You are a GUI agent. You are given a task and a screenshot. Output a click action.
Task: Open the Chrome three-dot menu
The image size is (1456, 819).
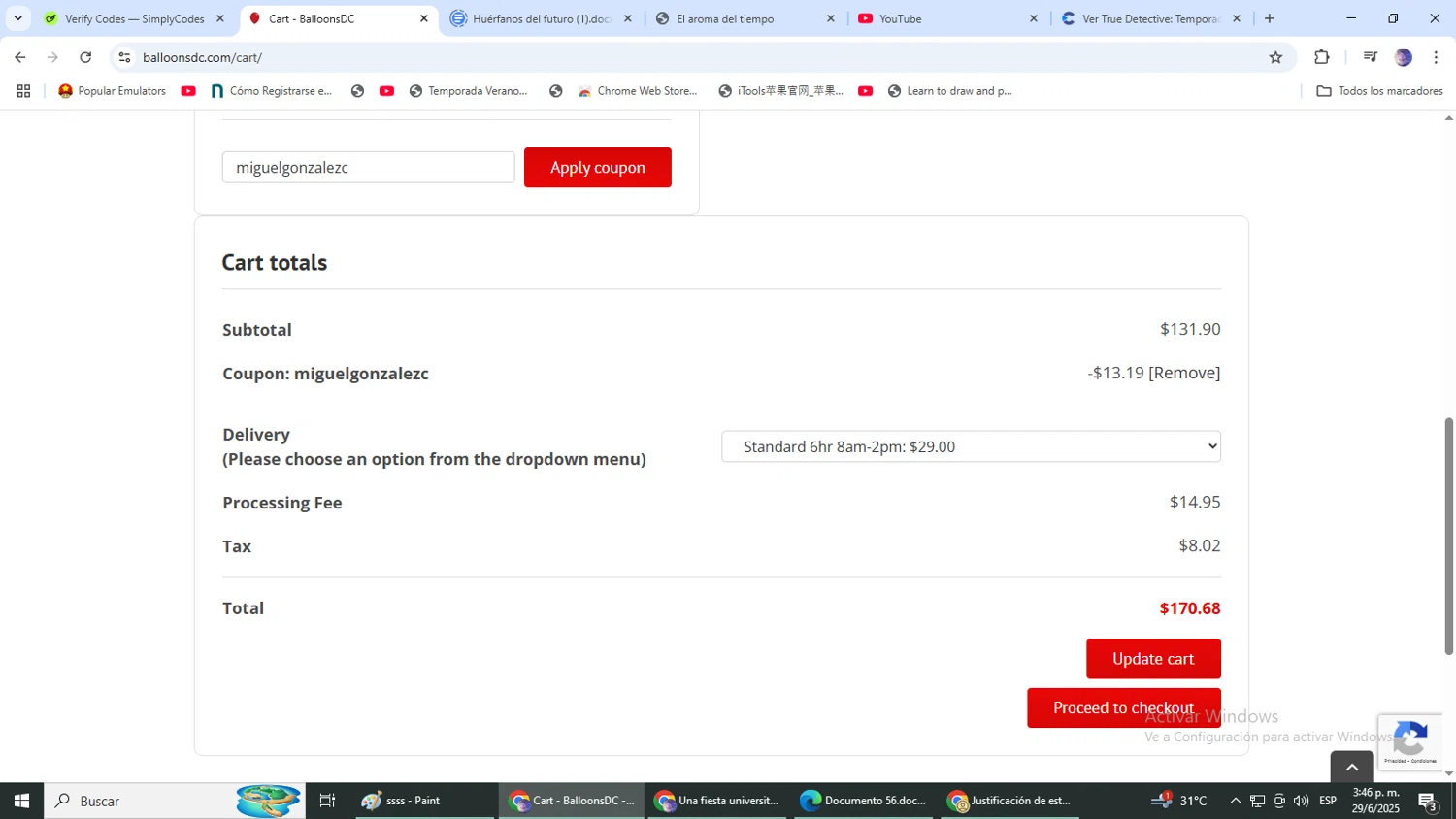[x=1436, y=57]
